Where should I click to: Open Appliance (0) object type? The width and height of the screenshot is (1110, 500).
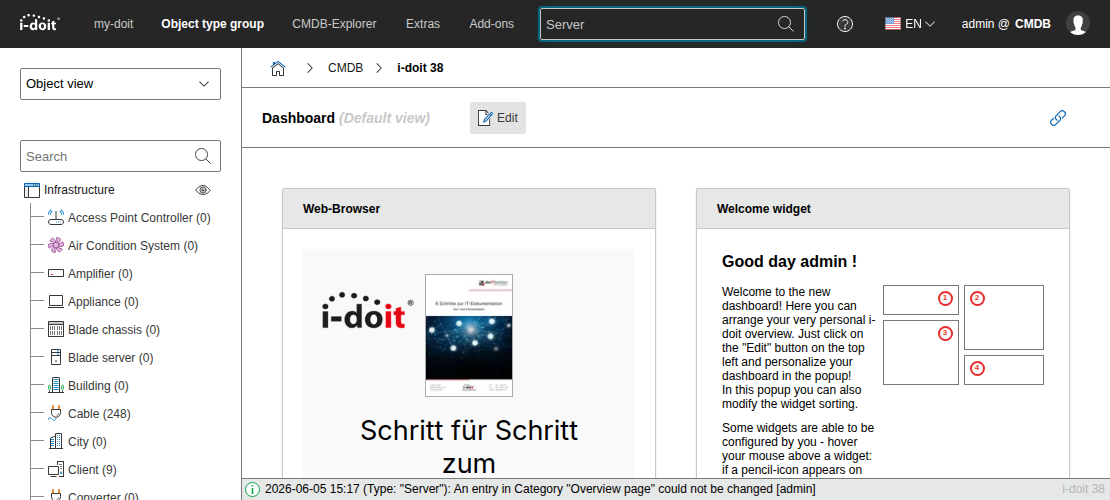[x=103, y=302]
